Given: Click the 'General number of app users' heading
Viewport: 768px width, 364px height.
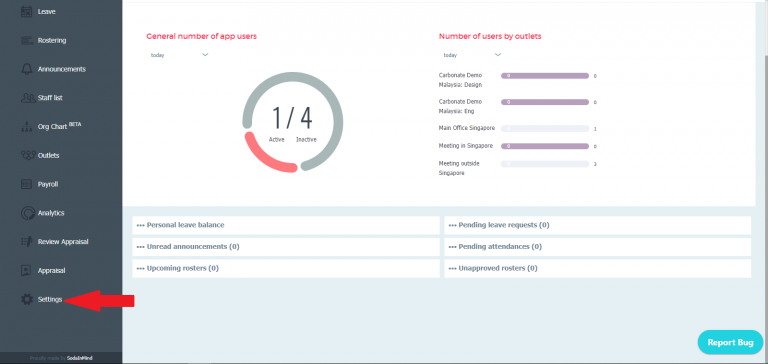Looking at the screenshot, I should point(201,36).
